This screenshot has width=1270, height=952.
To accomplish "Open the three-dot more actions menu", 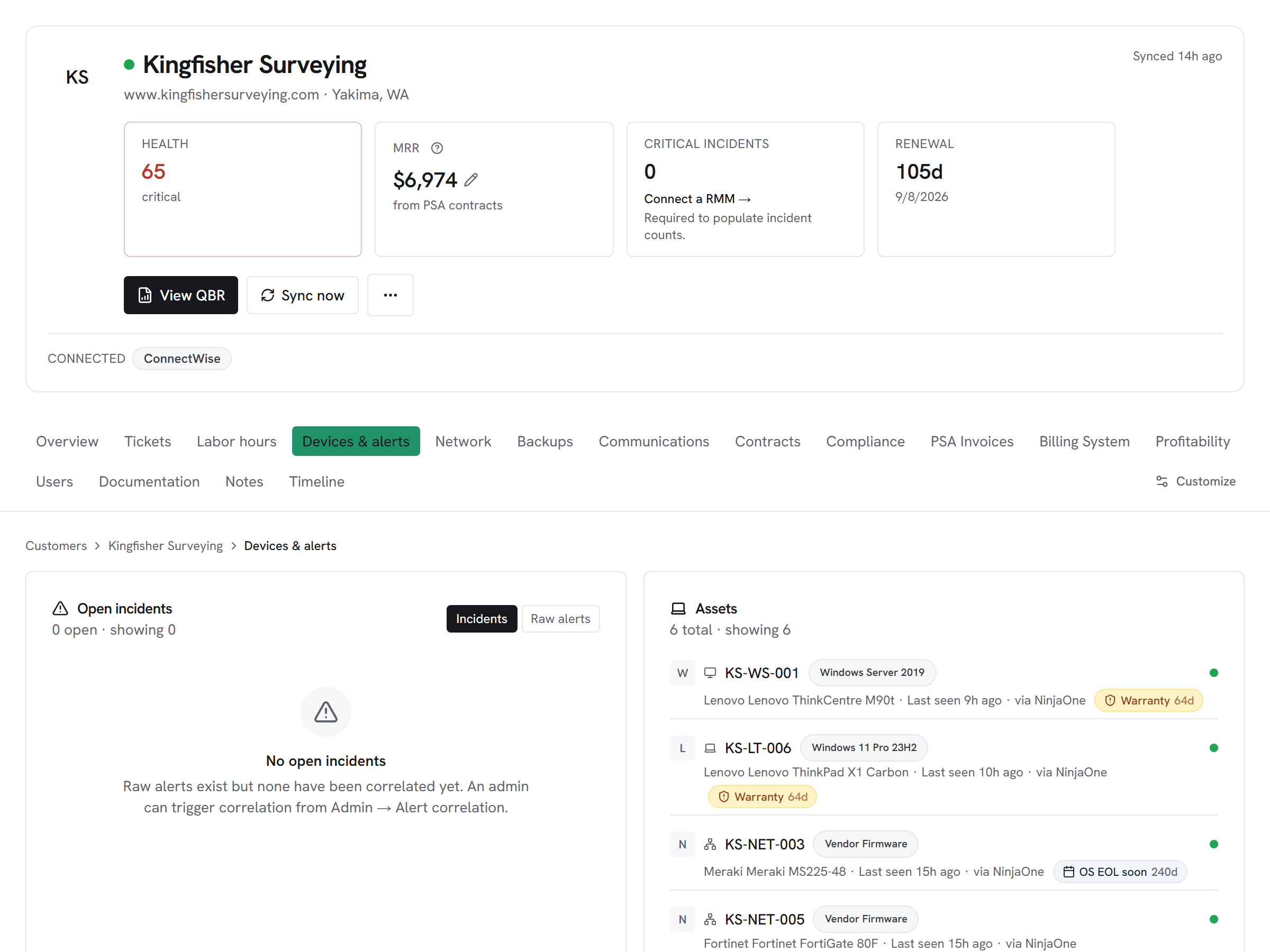I will click(391, 295).
